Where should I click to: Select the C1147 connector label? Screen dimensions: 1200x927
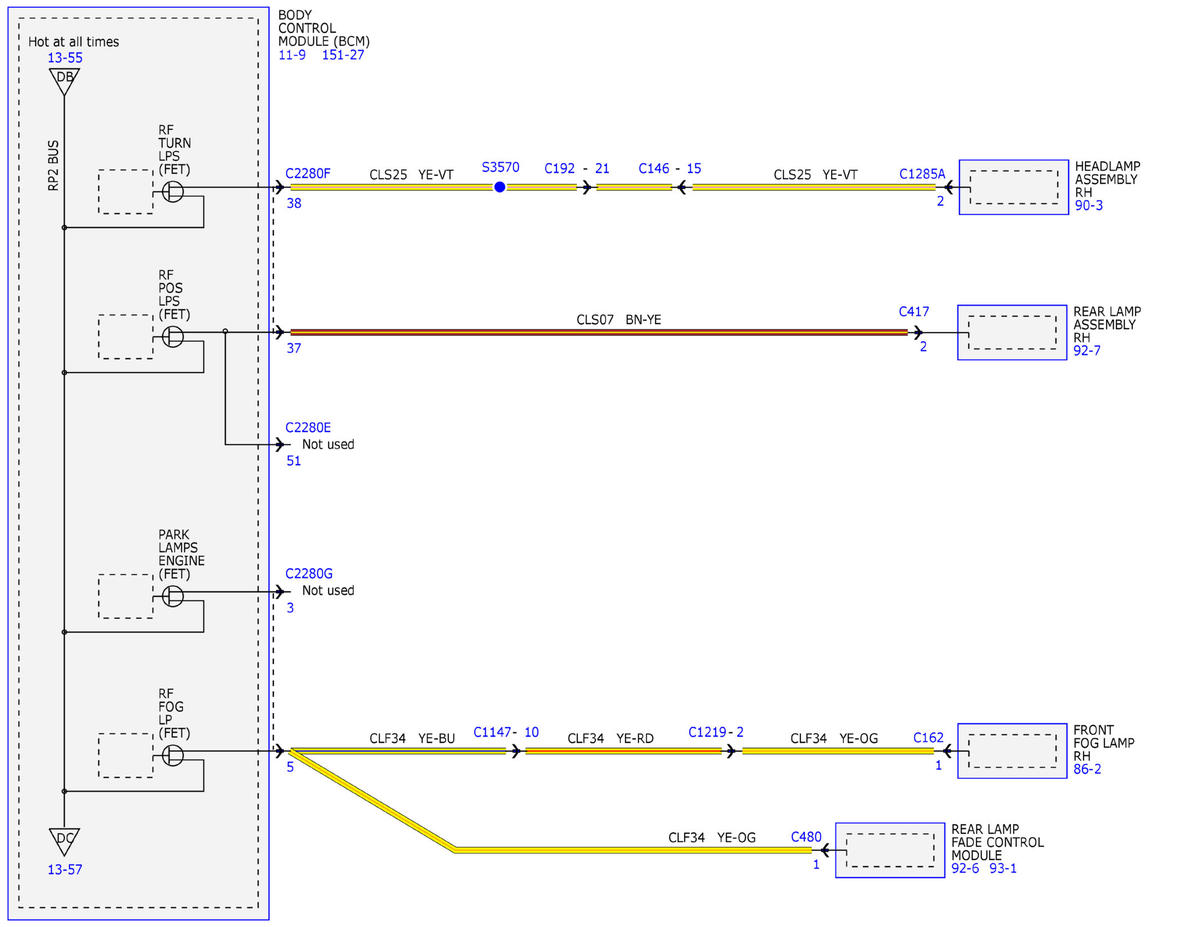[492, 732]
